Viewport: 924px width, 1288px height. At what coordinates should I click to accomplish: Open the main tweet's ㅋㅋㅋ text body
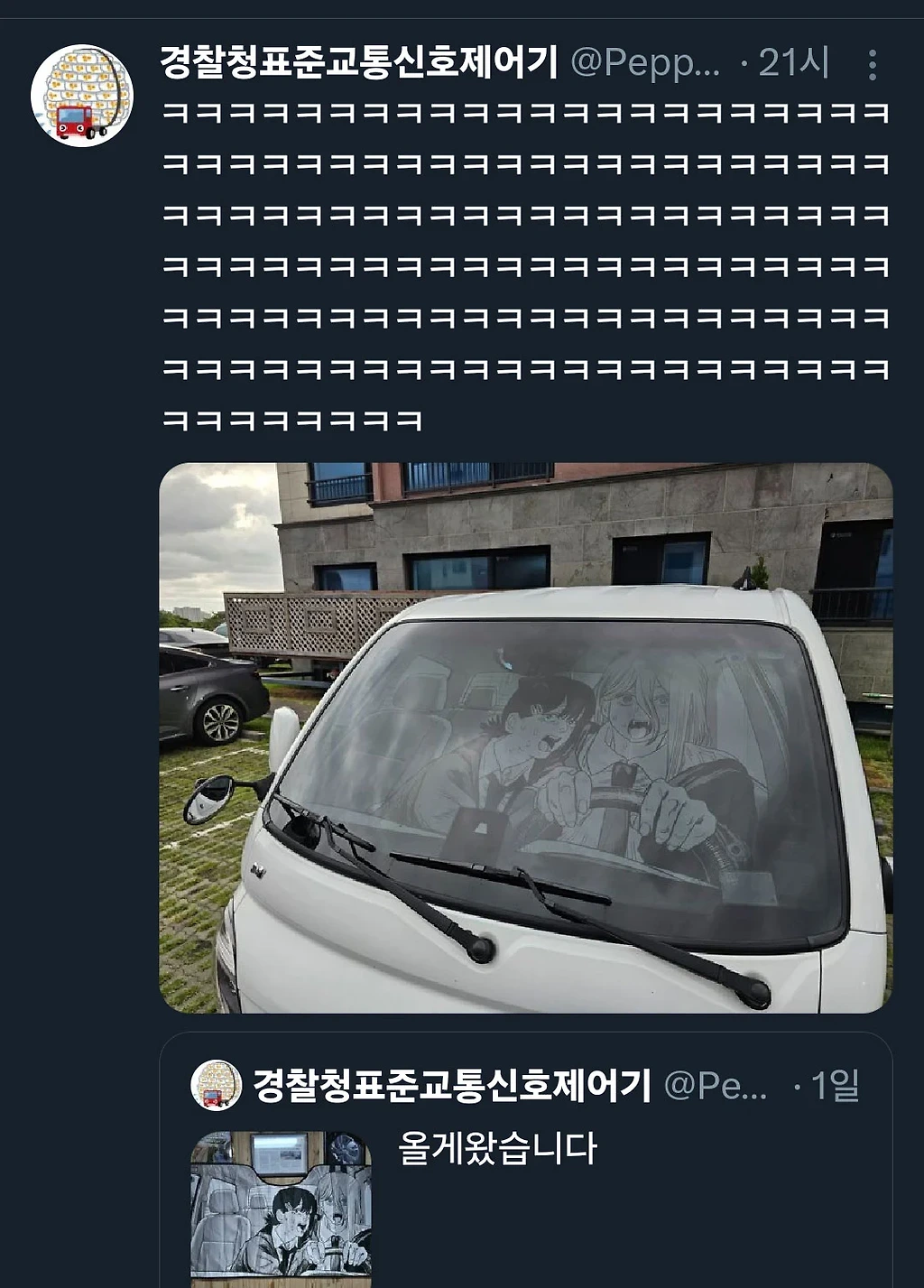coord(526,266)
